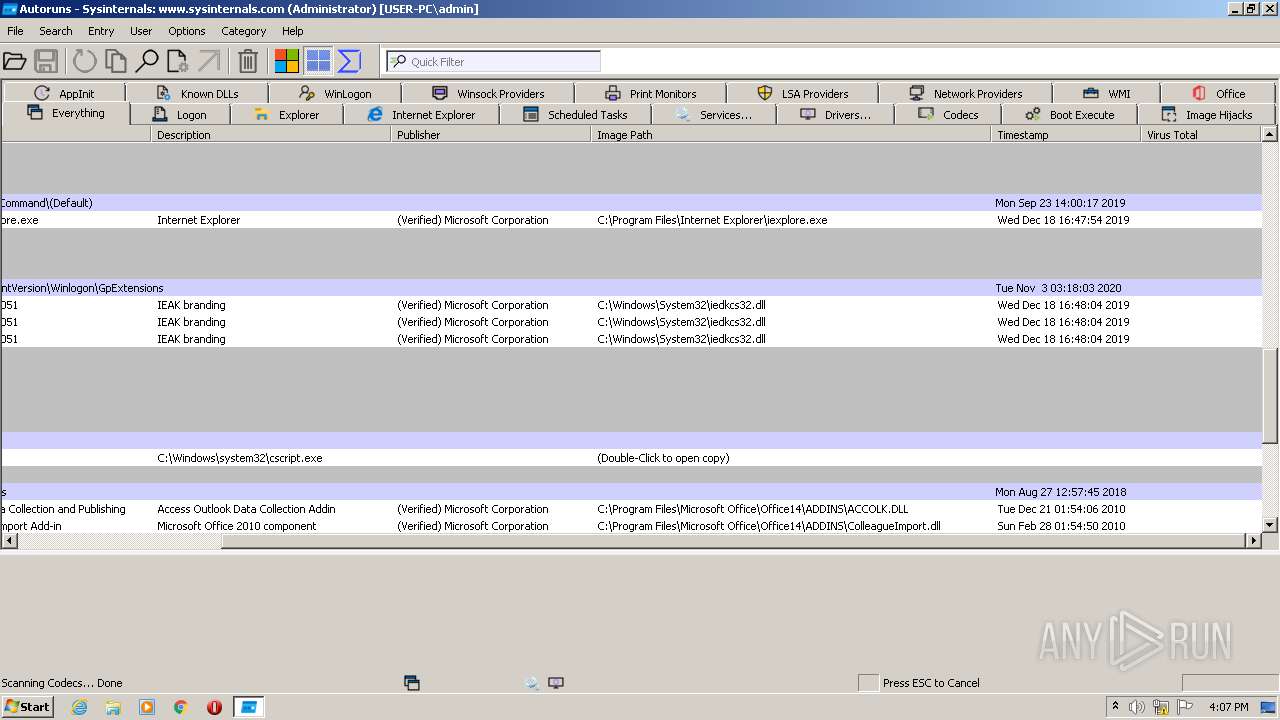1280x720 pixels.
Task: Click the Command\(Default) key row
Action: pyautogui.click(x=631, y=203)
